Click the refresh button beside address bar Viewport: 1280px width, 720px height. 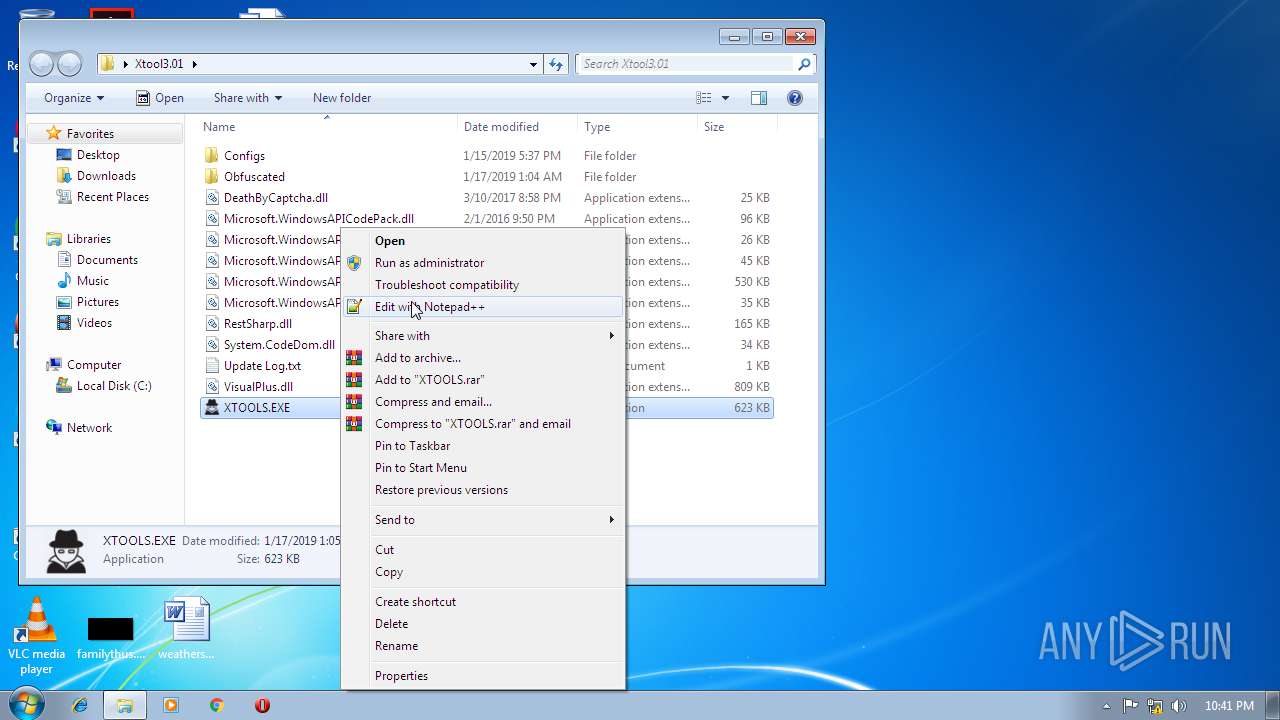tap(557, 64)
